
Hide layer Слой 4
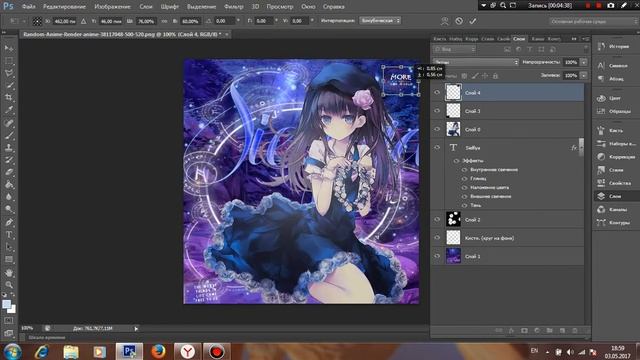437,93
